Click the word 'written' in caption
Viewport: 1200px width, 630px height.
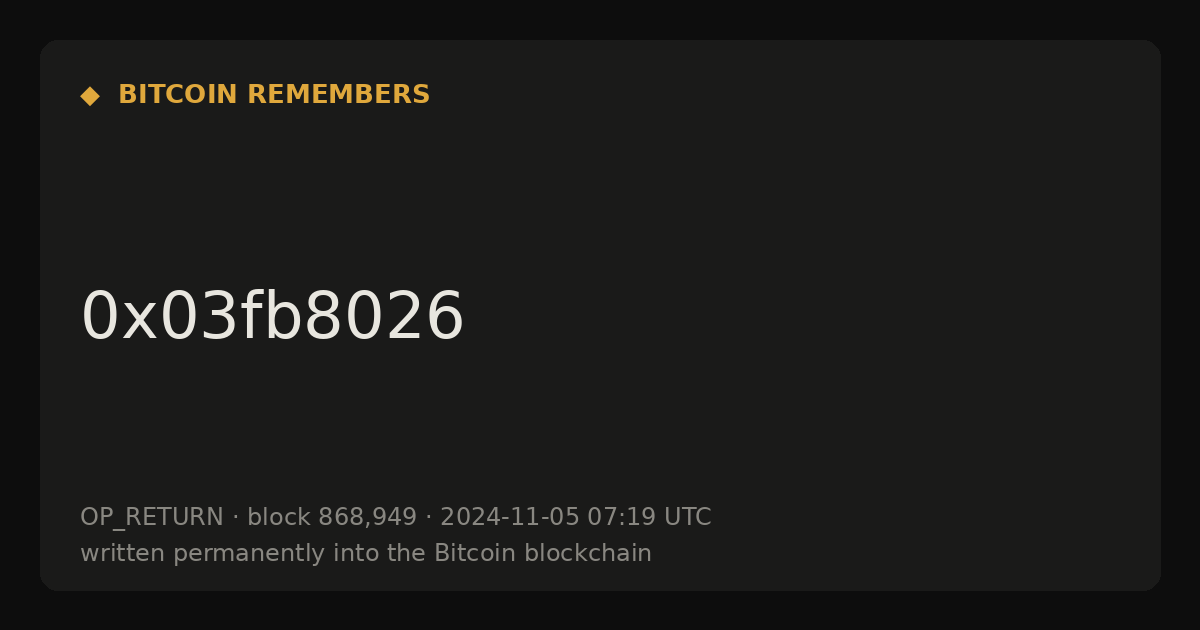click(123, 553)
